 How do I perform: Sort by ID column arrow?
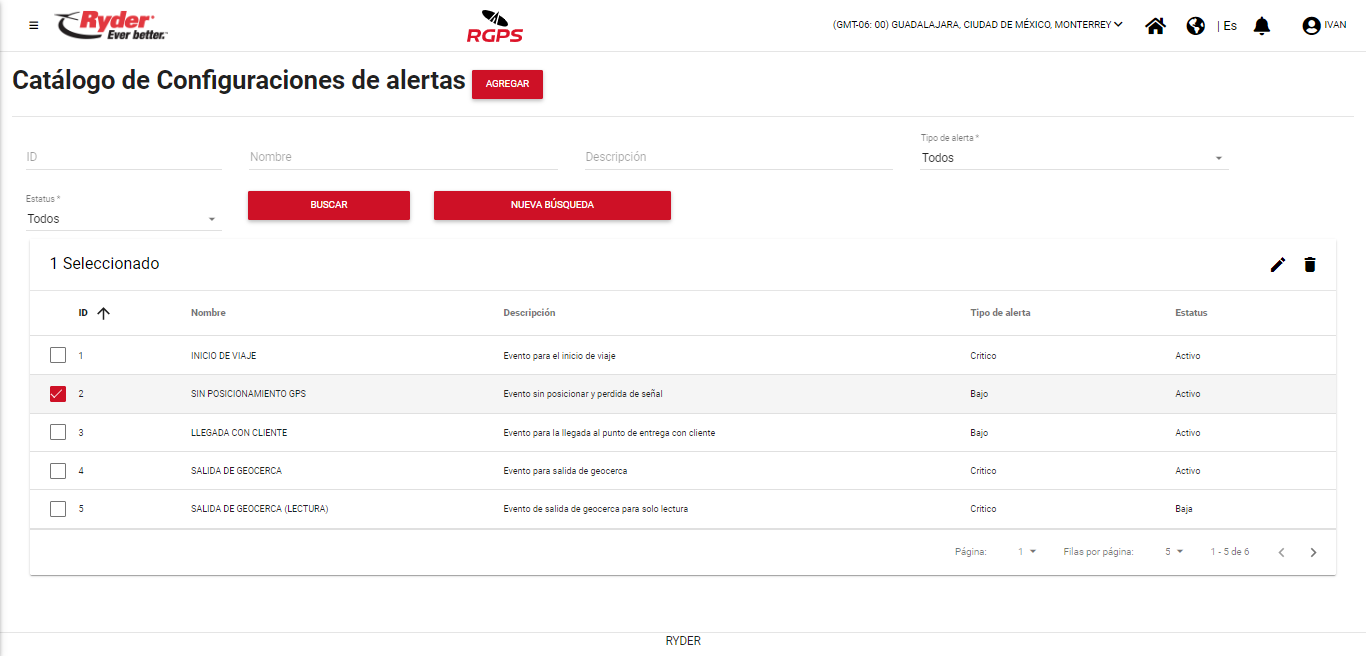(x=103, y=313)
